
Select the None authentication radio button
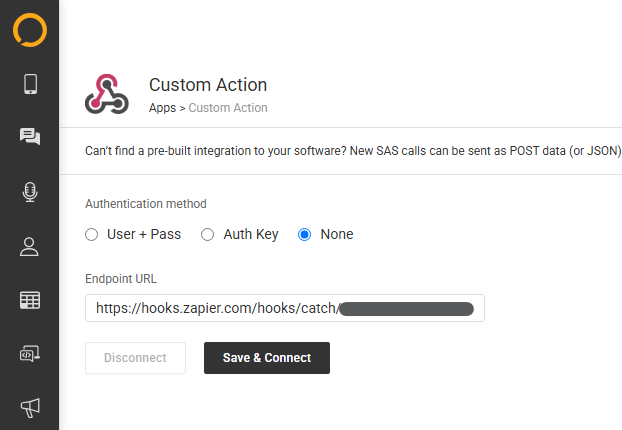pyautogui.click(x=305, y=234)
